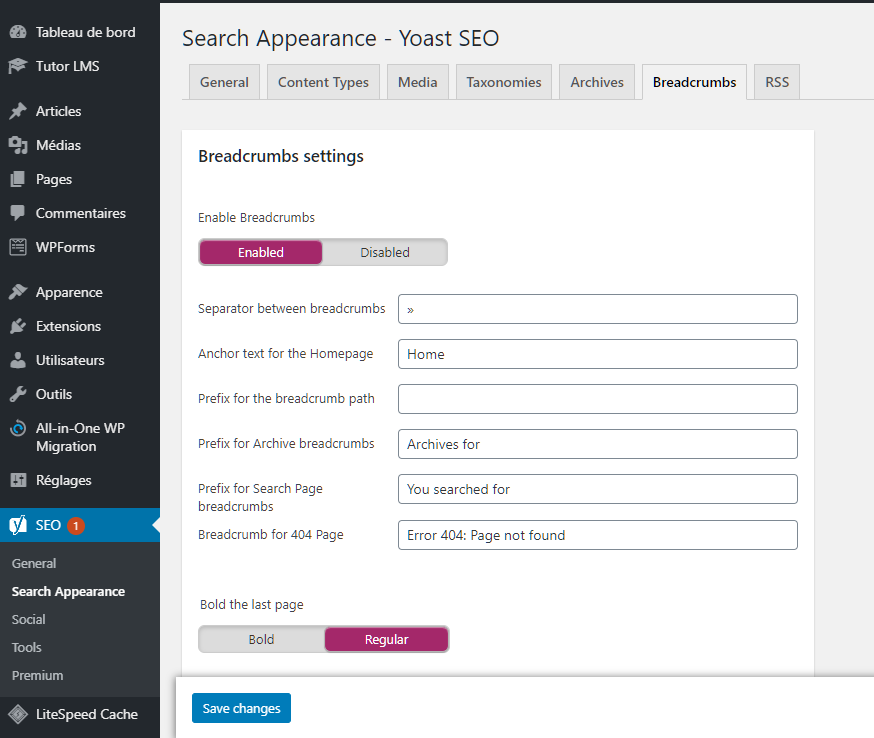Click the Apparence paintbrush icon

click(20, 292)
